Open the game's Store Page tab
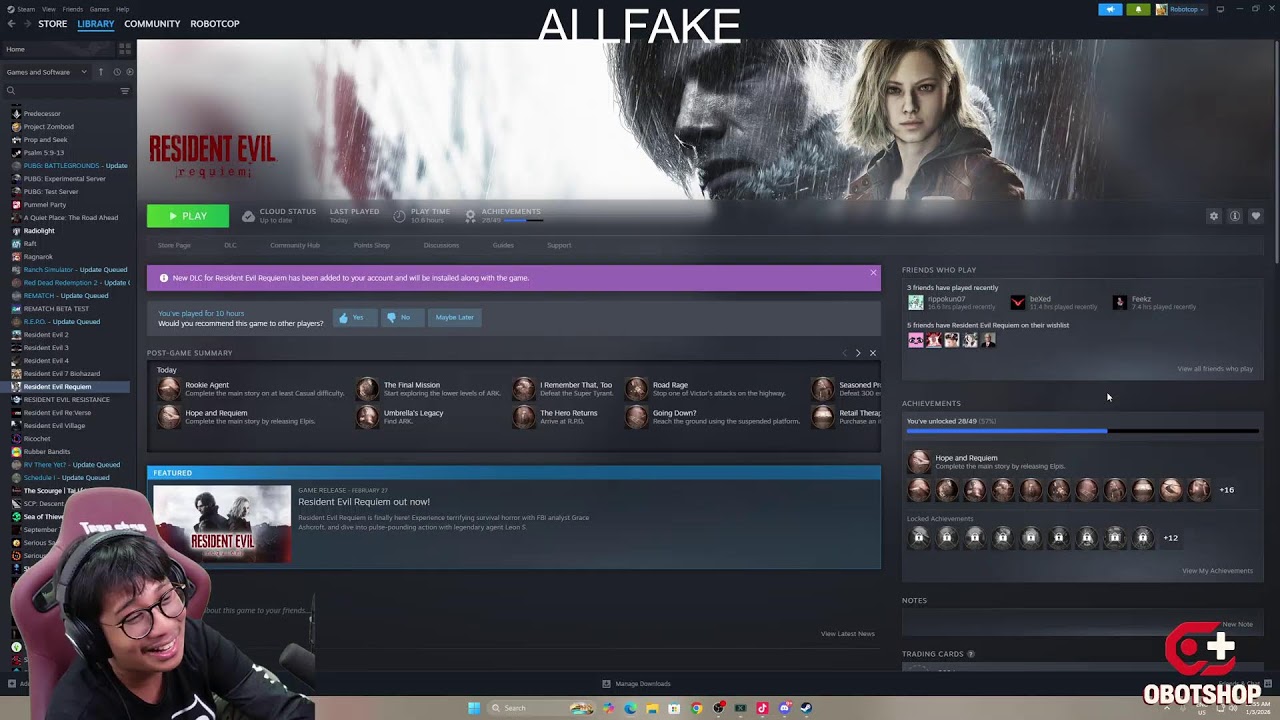The height and width of the screenshot is (720, 1280). tap(174, 245)
